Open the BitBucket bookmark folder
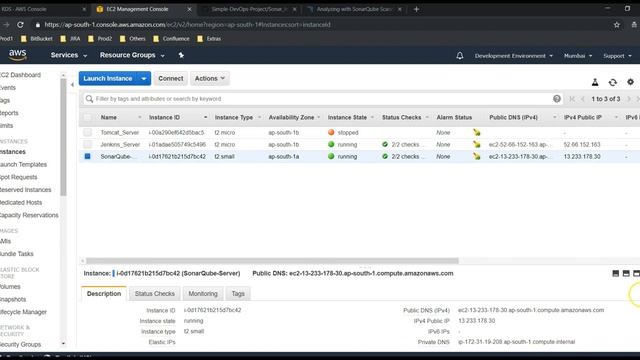Screen dimensions: 640x360 (x=37, y=39)
